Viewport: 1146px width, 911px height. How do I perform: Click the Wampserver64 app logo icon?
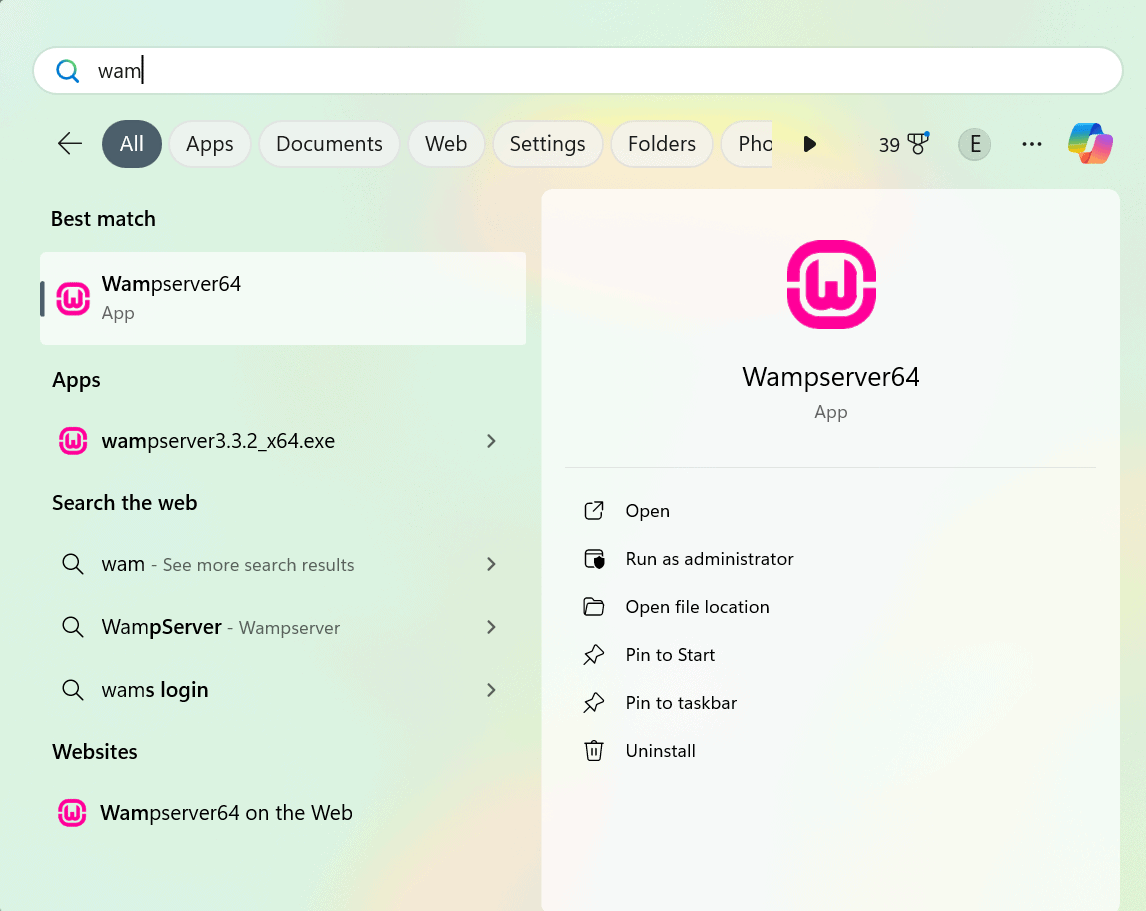point(830,284)
